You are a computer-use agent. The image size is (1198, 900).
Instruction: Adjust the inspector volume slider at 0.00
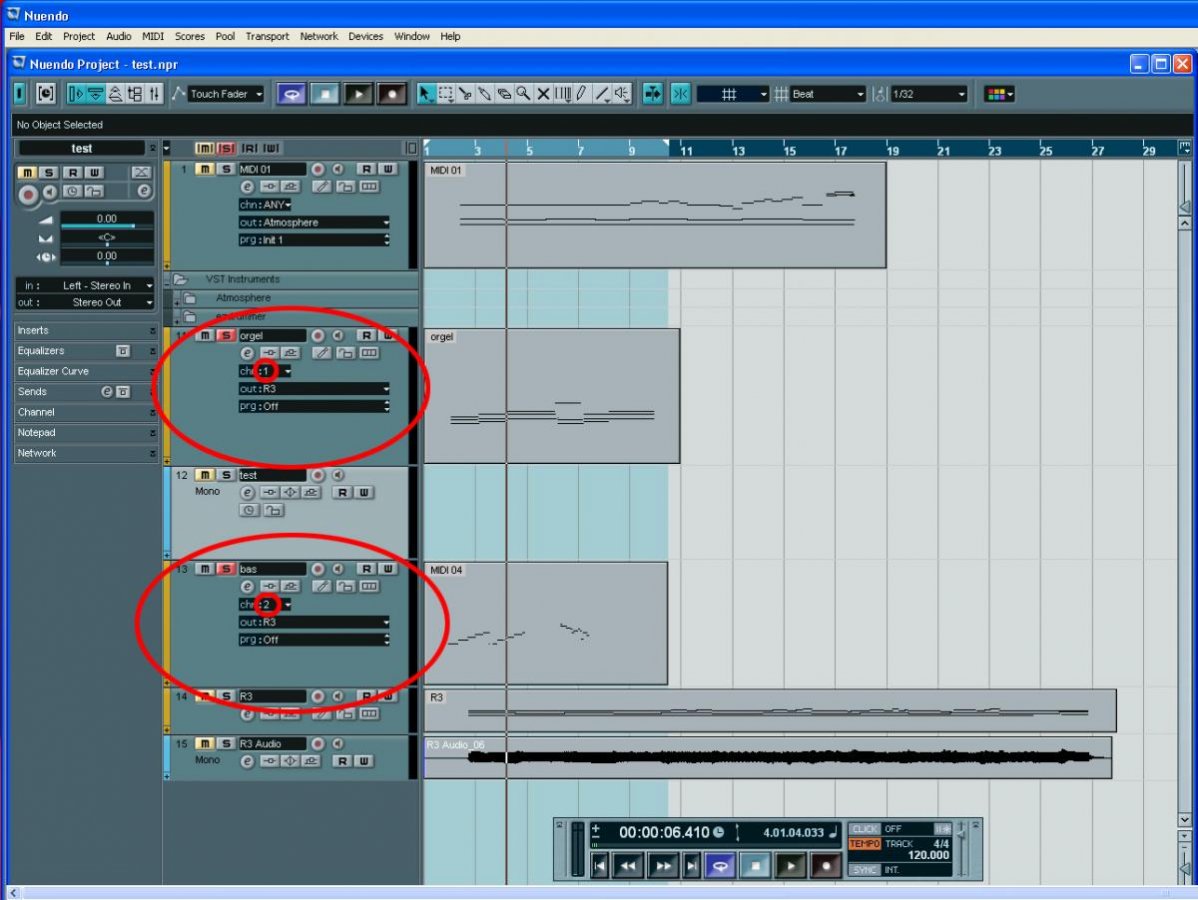click(x=107, y=220)
